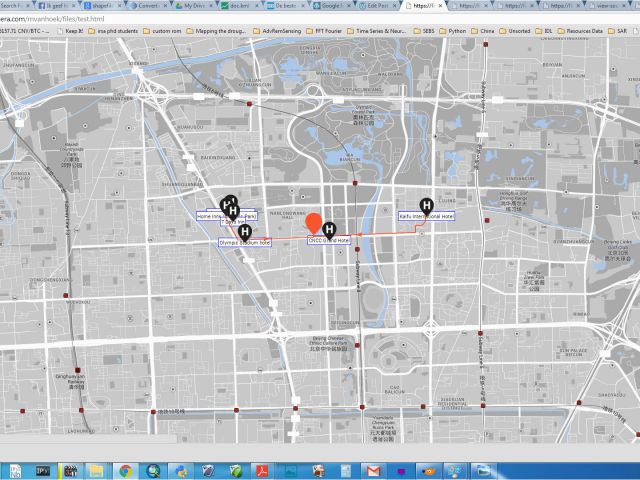Open the Python bookmark folder

pyautogui.click(x=453, y=31)
